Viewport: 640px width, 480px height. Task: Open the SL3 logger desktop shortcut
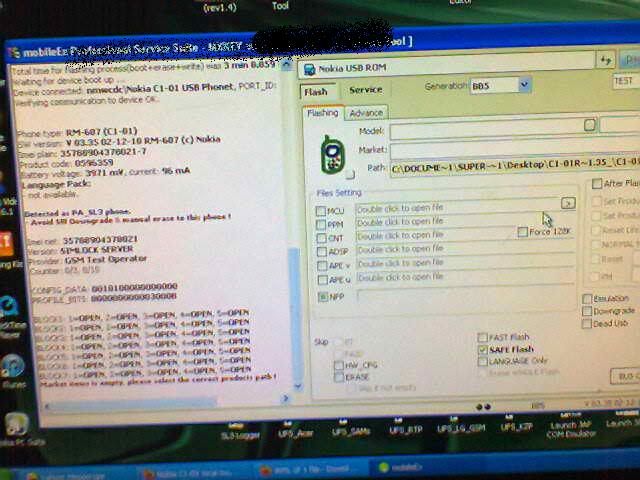coord(240,432)
